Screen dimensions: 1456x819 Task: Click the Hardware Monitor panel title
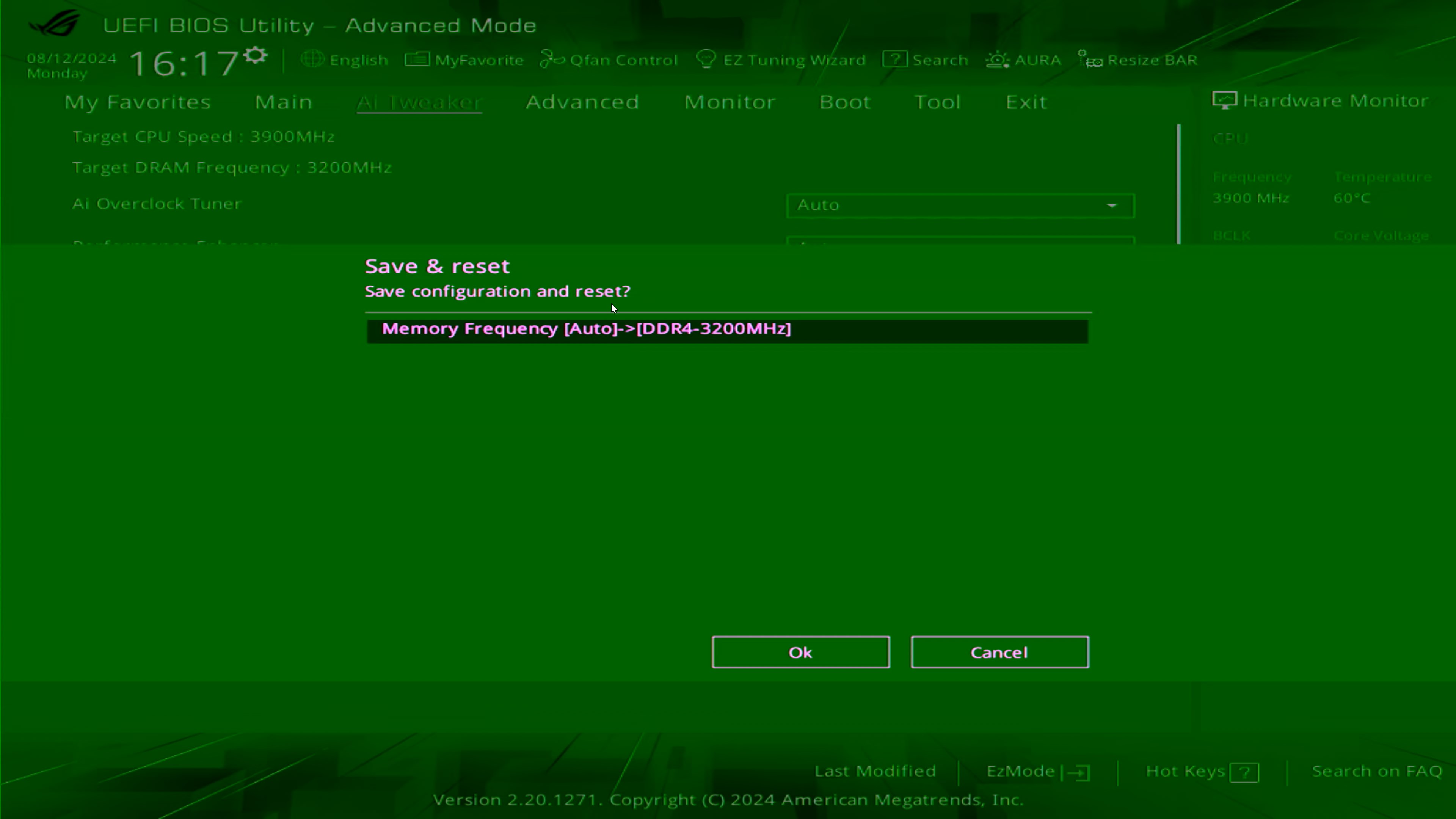(x=1335, y=100)
